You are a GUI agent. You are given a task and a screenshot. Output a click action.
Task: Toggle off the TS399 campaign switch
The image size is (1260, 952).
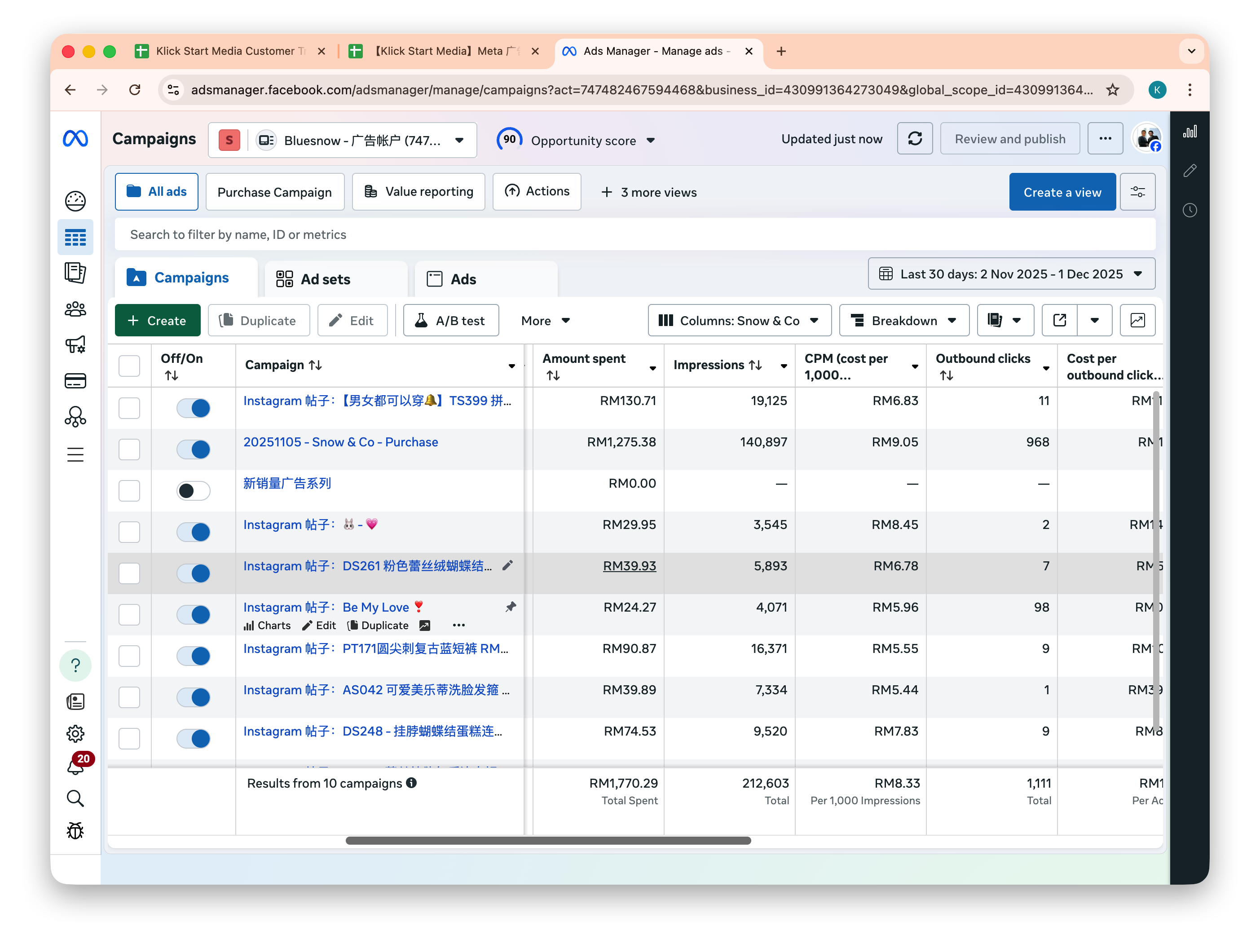click(x=193, y=408)
